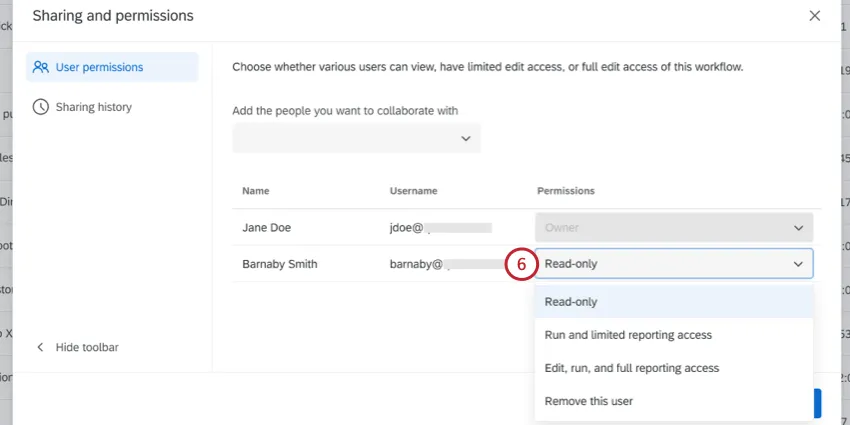Click the Jane Doe name cell
The image size is (850, 425).
point(267,227)
